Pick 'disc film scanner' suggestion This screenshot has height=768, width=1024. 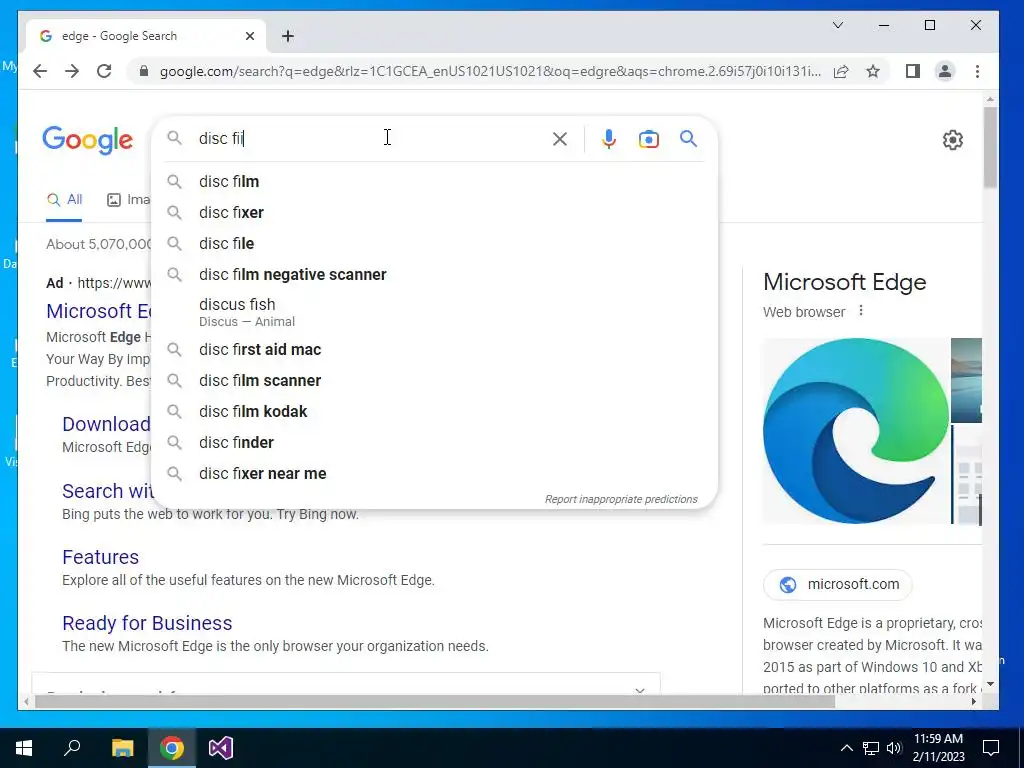434,380
